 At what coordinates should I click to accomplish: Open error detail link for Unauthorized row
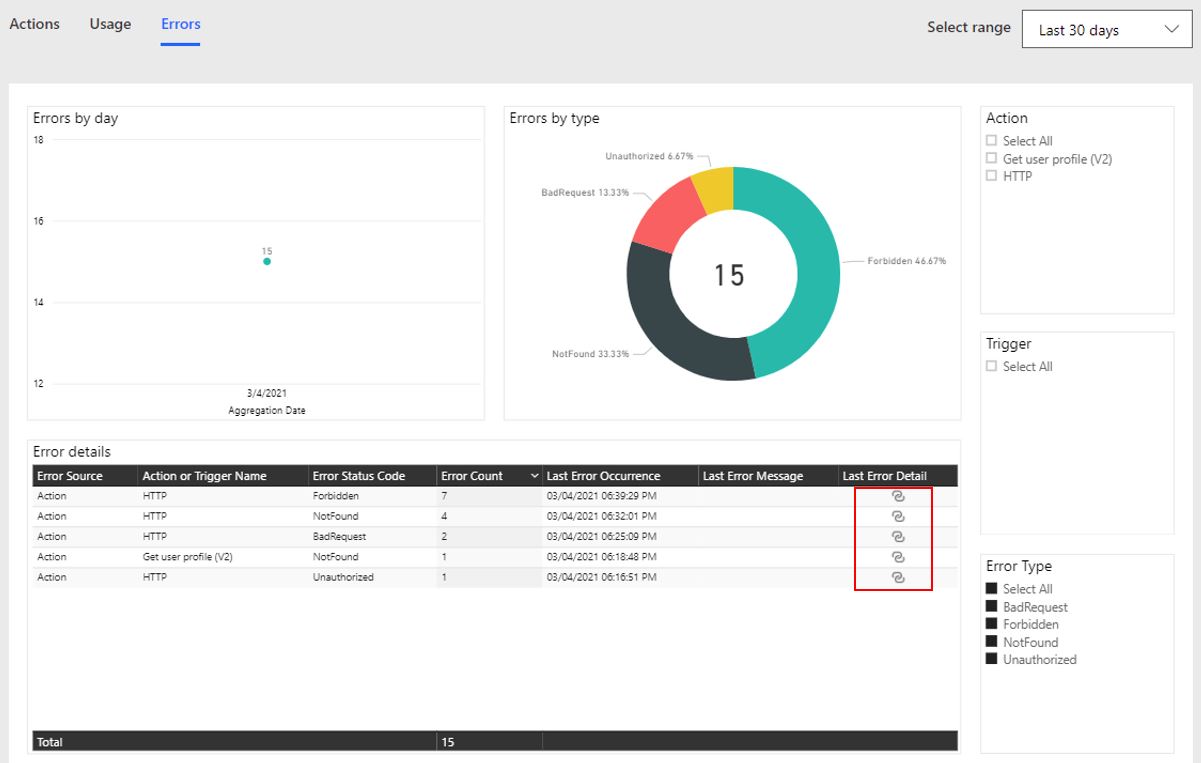pos(897,577)
